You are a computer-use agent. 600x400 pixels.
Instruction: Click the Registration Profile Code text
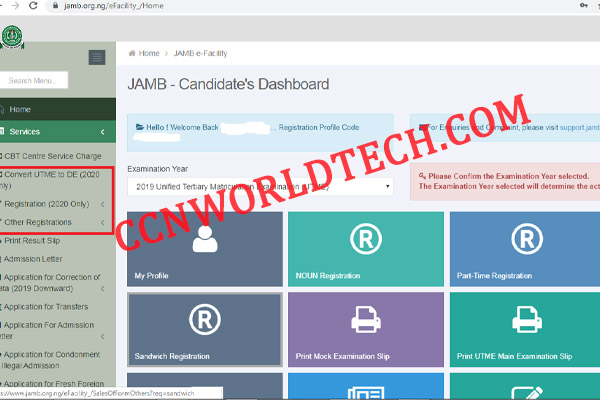coord(320,127)
